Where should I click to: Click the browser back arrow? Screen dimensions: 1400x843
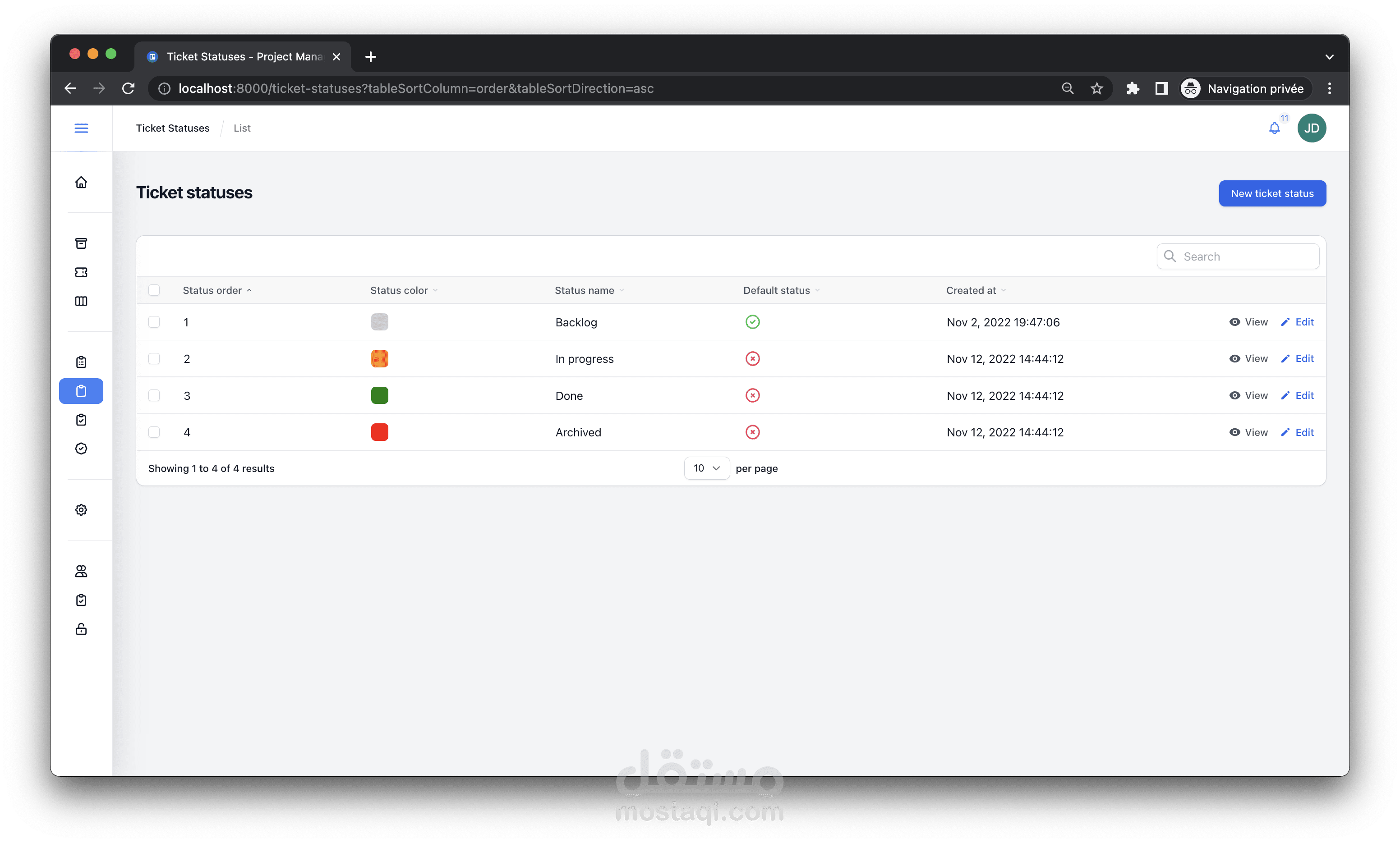pos(70,88)
